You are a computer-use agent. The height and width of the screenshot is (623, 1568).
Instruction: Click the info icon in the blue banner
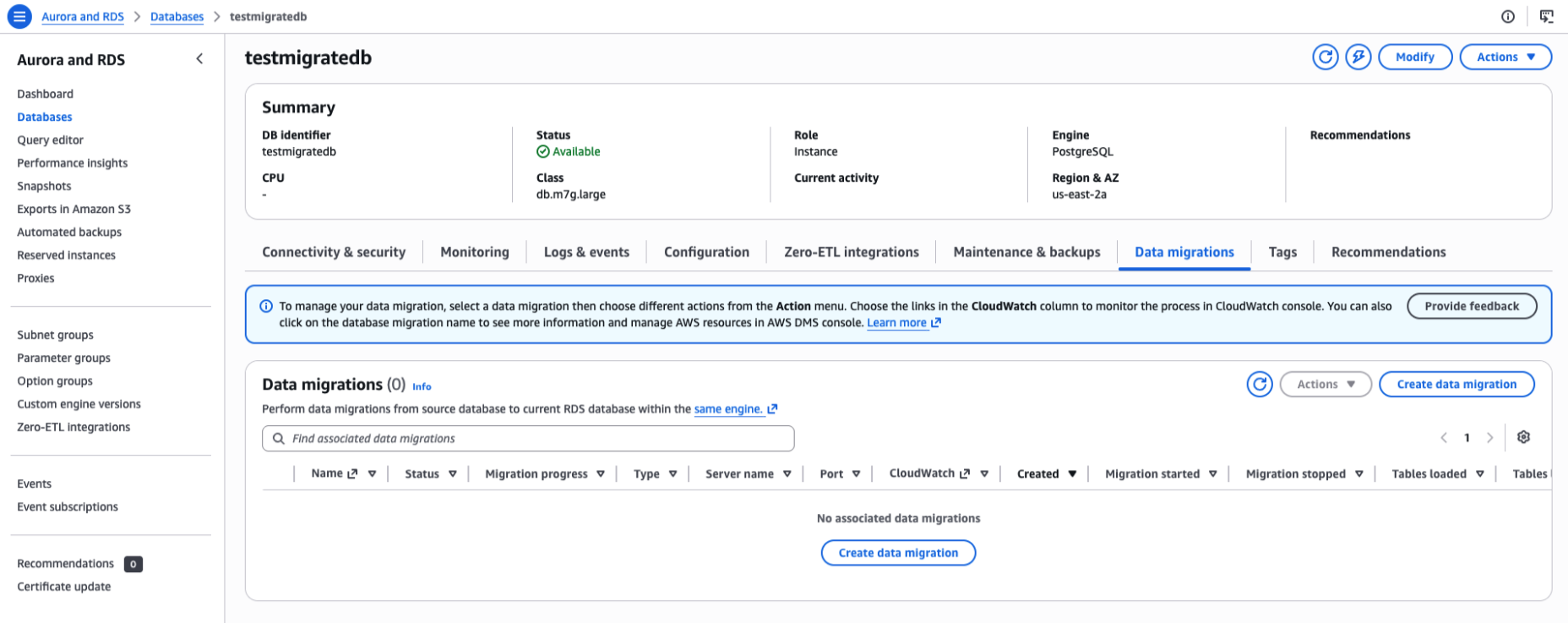point(266,306)
